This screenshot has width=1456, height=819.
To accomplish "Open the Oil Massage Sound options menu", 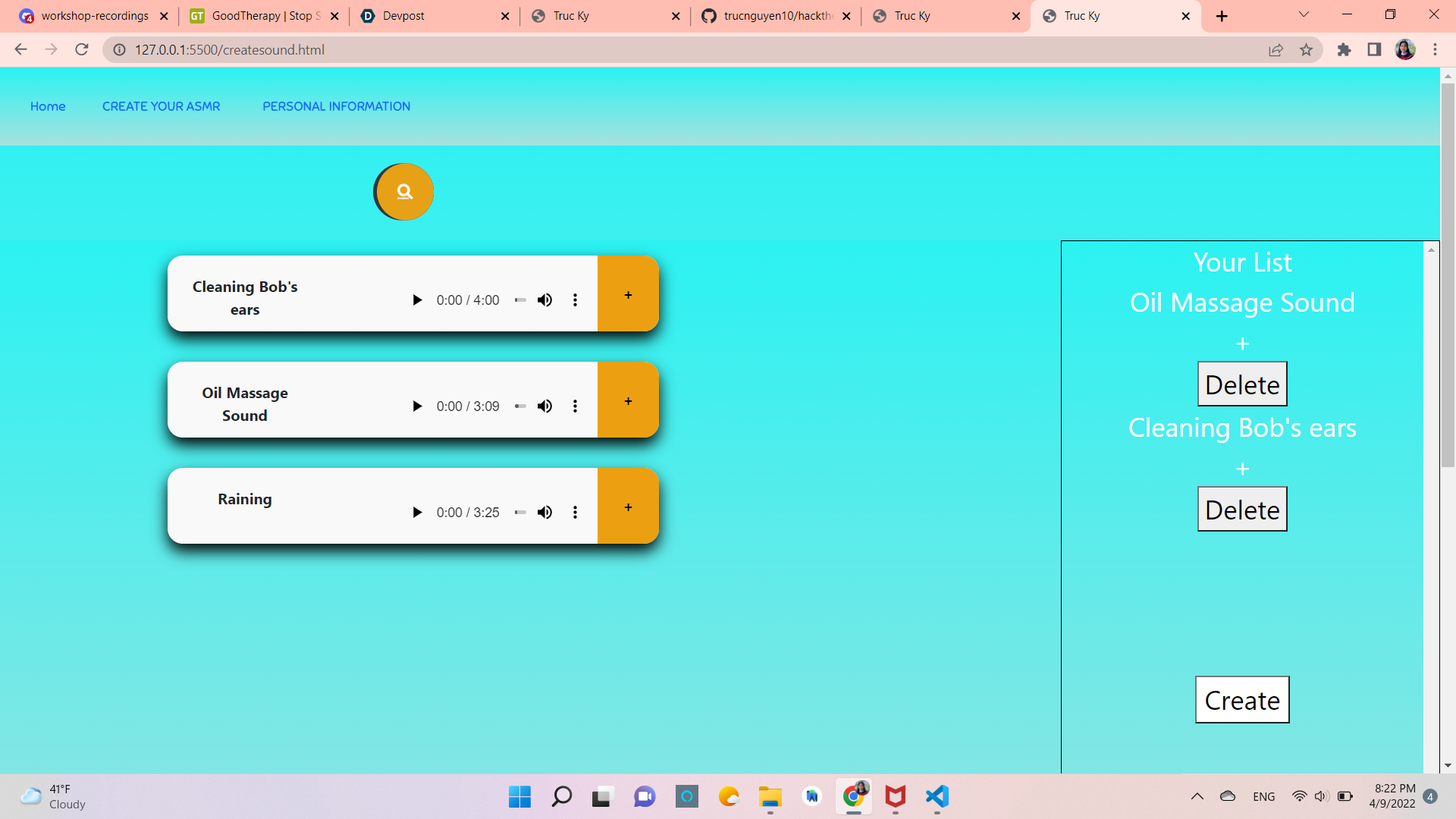I will tap(575, 406).
